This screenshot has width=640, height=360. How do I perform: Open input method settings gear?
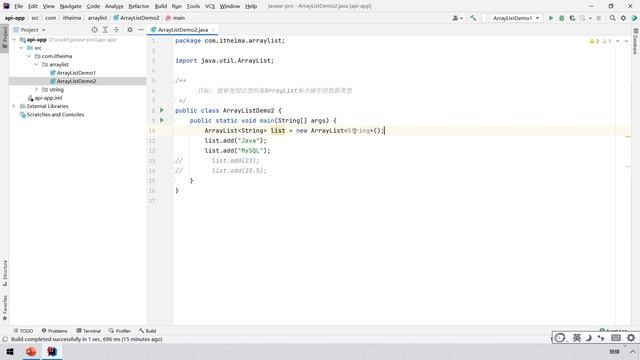pyautogui.click(x=631, y=338)
